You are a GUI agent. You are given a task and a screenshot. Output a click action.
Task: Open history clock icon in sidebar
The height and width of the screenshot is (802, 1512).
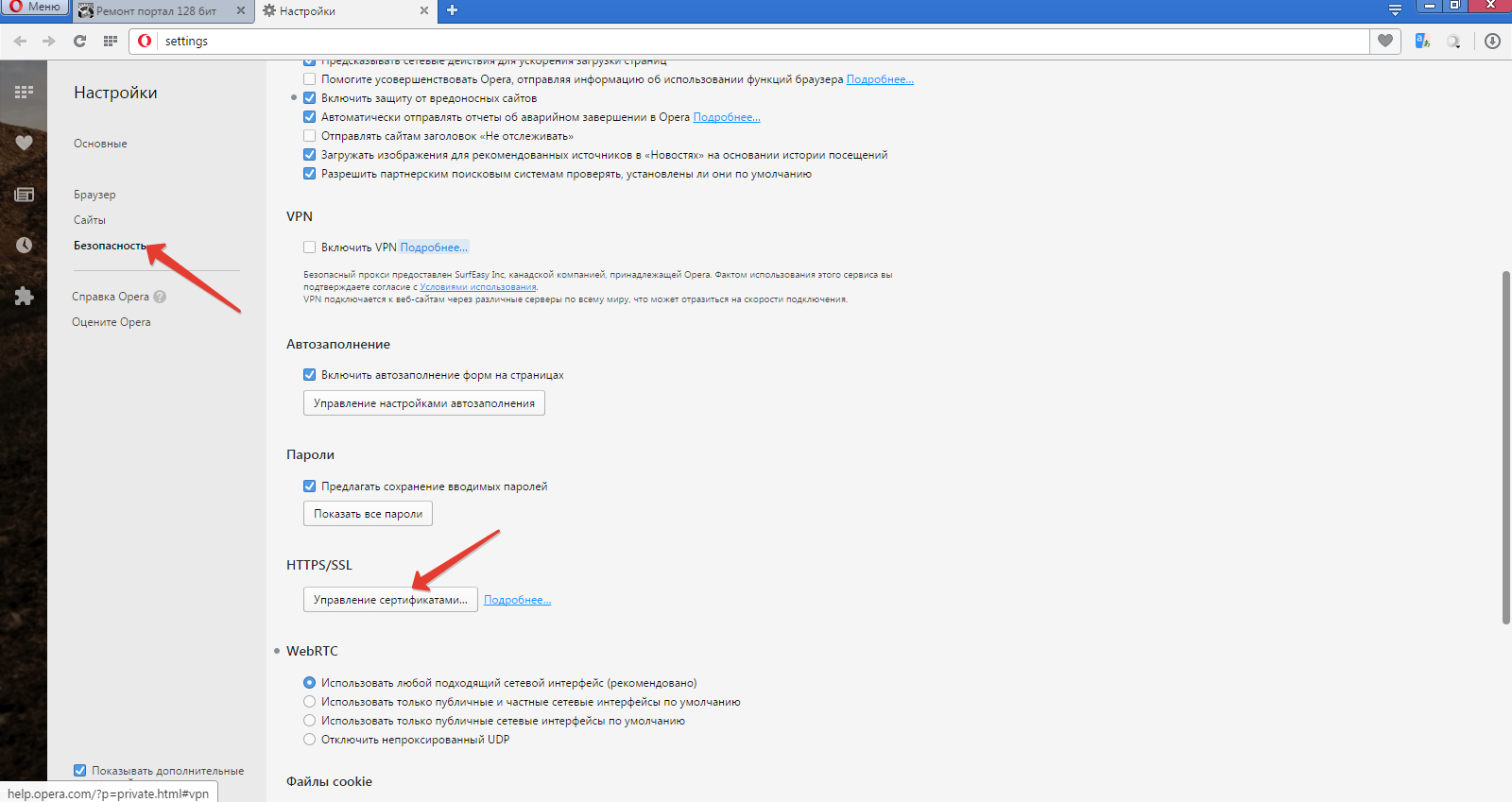pos(24,246)
